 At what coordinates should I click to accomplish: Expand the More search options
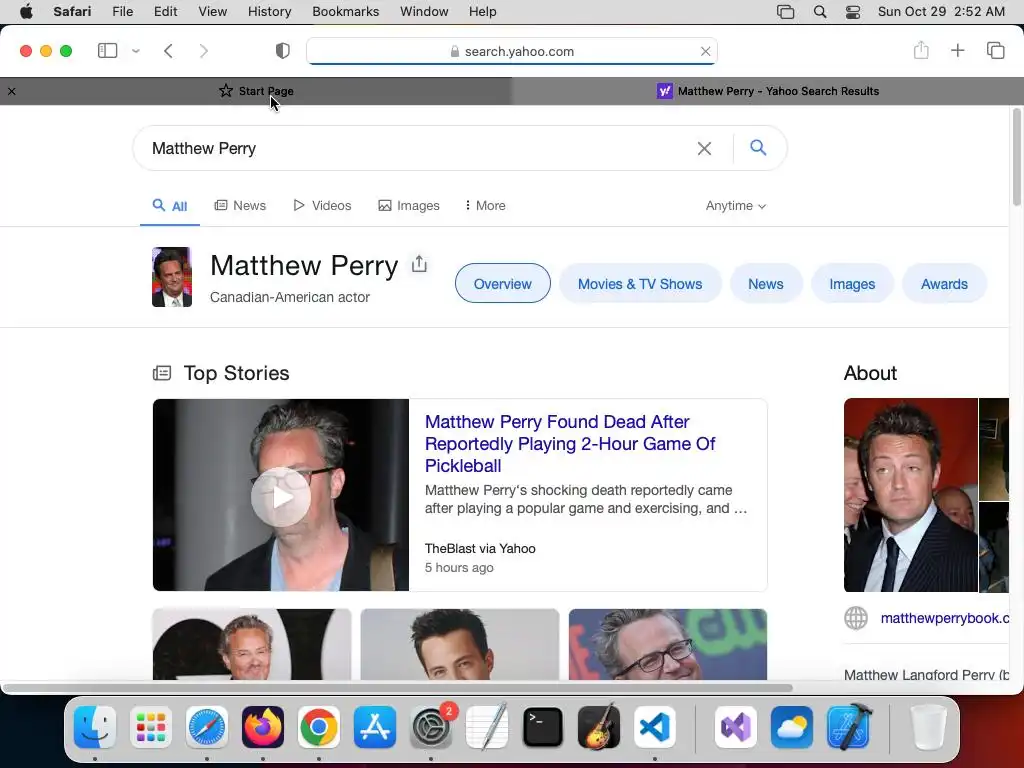click(485, 206)
